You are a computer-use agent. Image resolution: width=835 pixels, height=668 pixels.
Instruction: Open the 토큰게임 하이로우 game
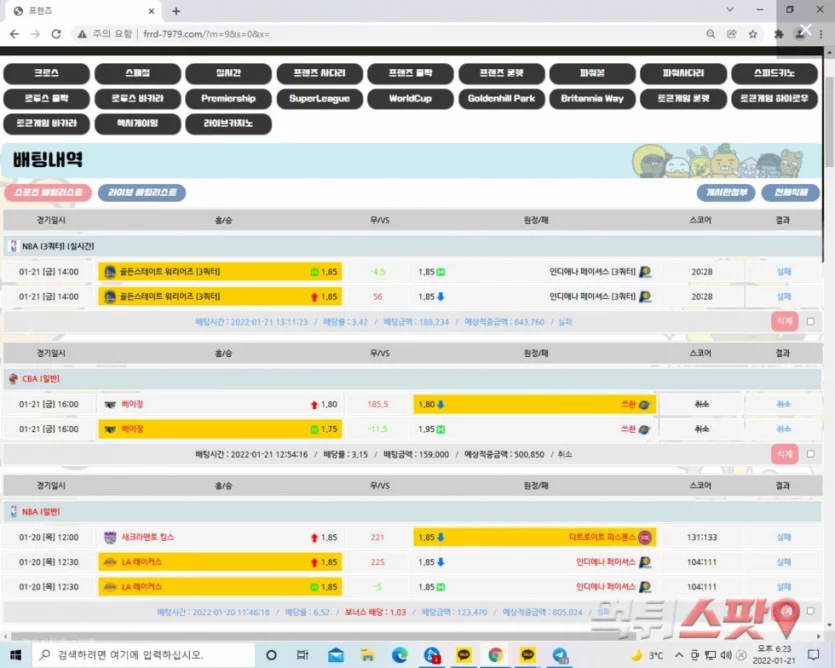[774, 99]
